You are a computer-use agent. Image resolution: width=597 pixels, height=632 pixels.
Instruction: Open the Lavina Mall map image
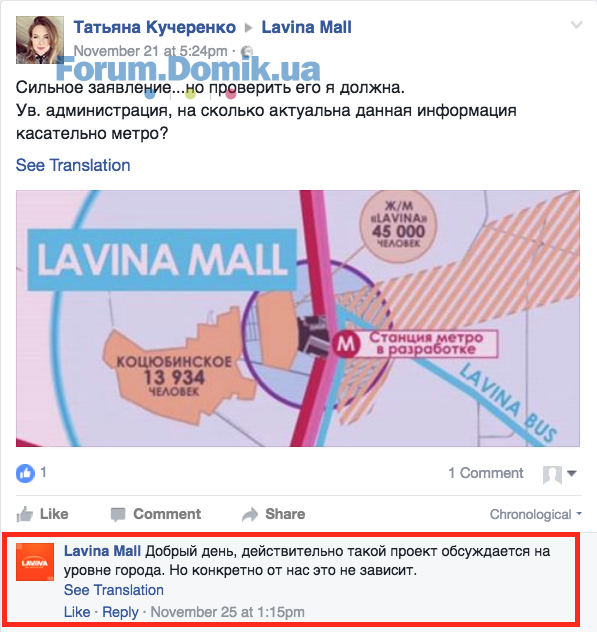[x=298, y=318]
